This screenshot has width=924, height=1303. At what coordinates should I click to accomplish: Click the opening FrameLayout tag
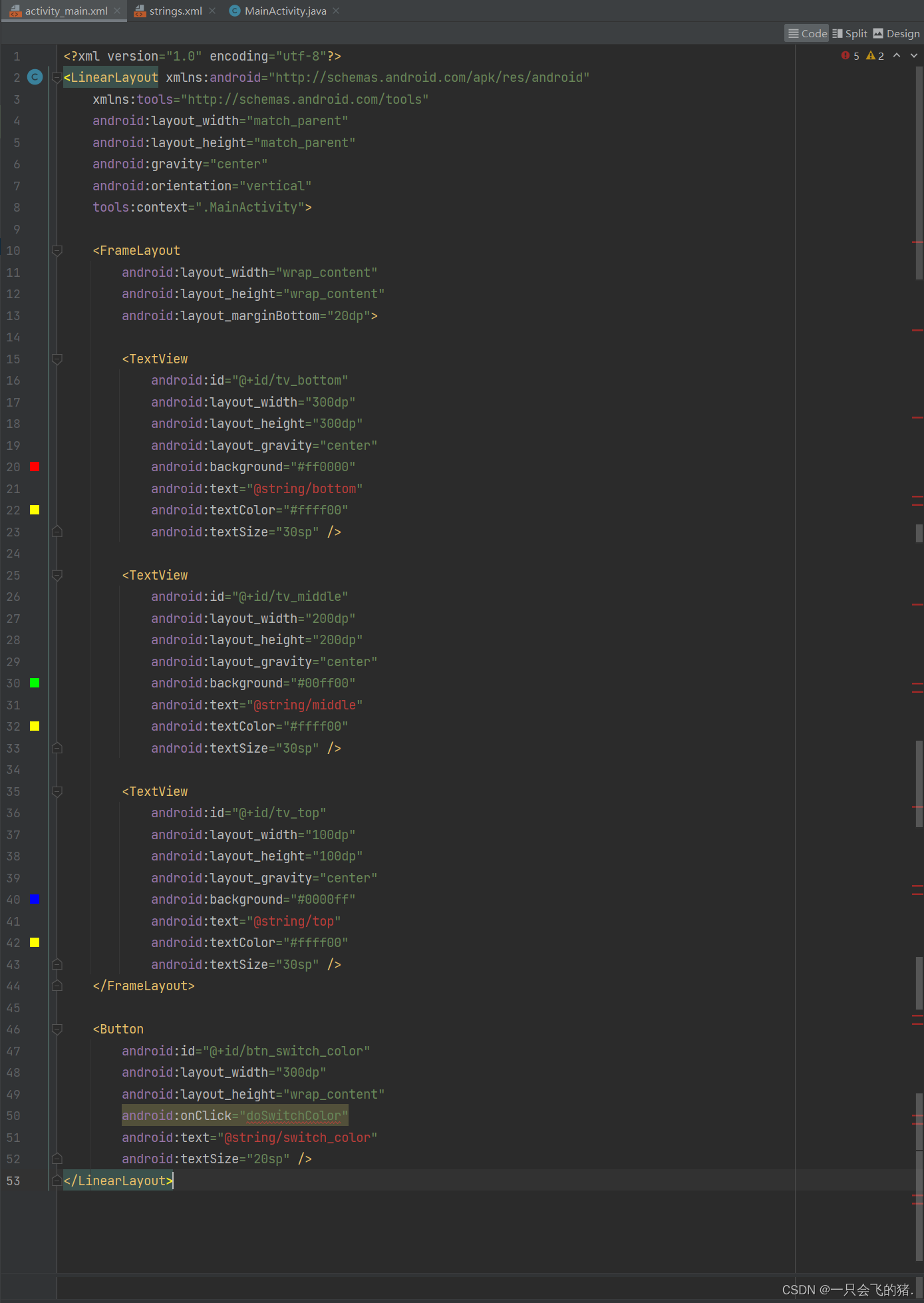[x=136, y=250]
